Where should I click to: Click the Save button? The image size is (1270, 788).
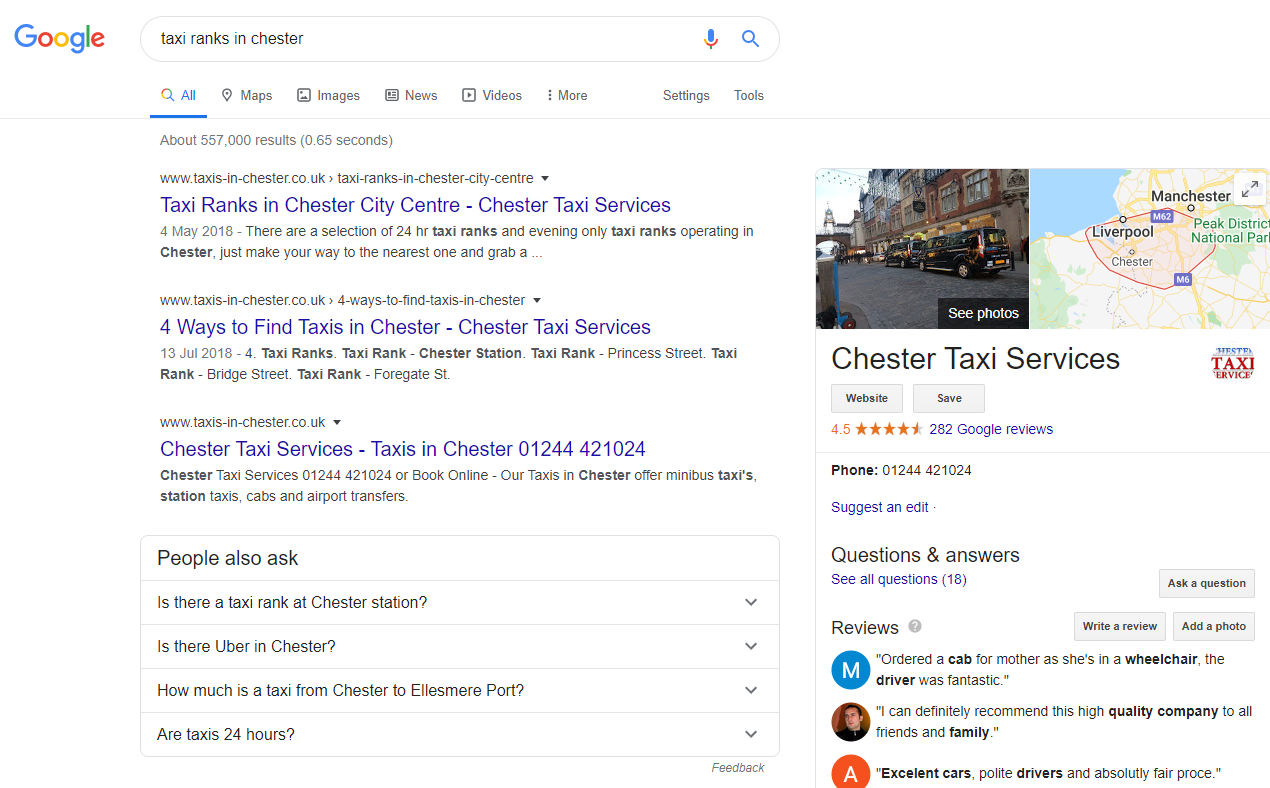(949, 398)
